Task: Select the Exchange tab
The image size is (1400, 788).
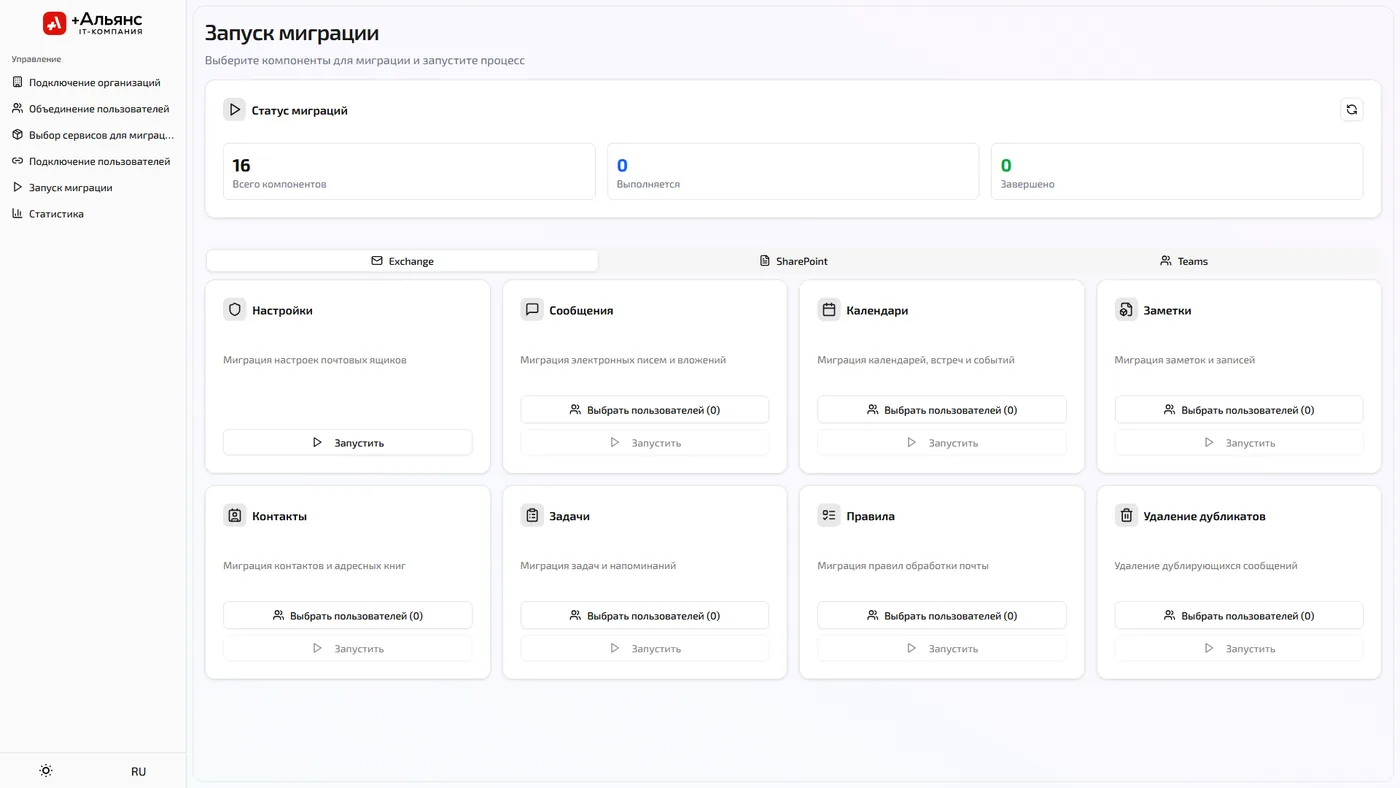Action: tap(403, 261)
